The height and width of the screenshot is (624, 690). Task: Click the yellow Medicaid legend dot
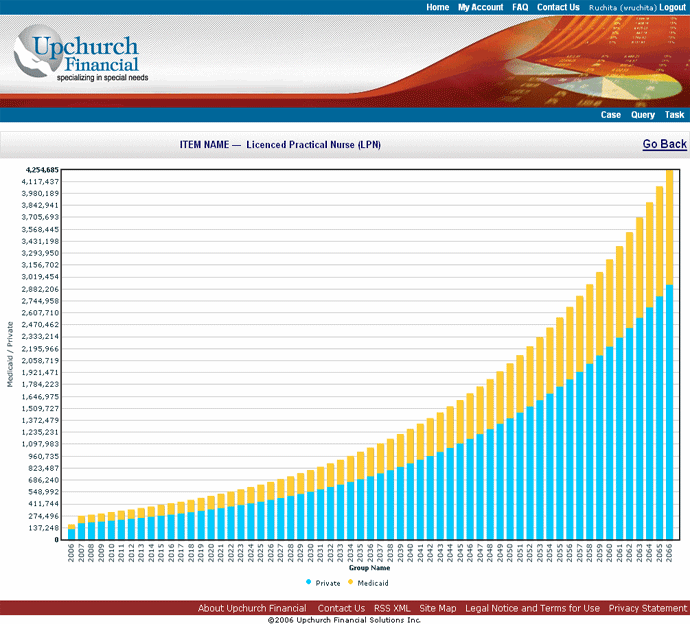pyautogui.click(x=350, y=582)
